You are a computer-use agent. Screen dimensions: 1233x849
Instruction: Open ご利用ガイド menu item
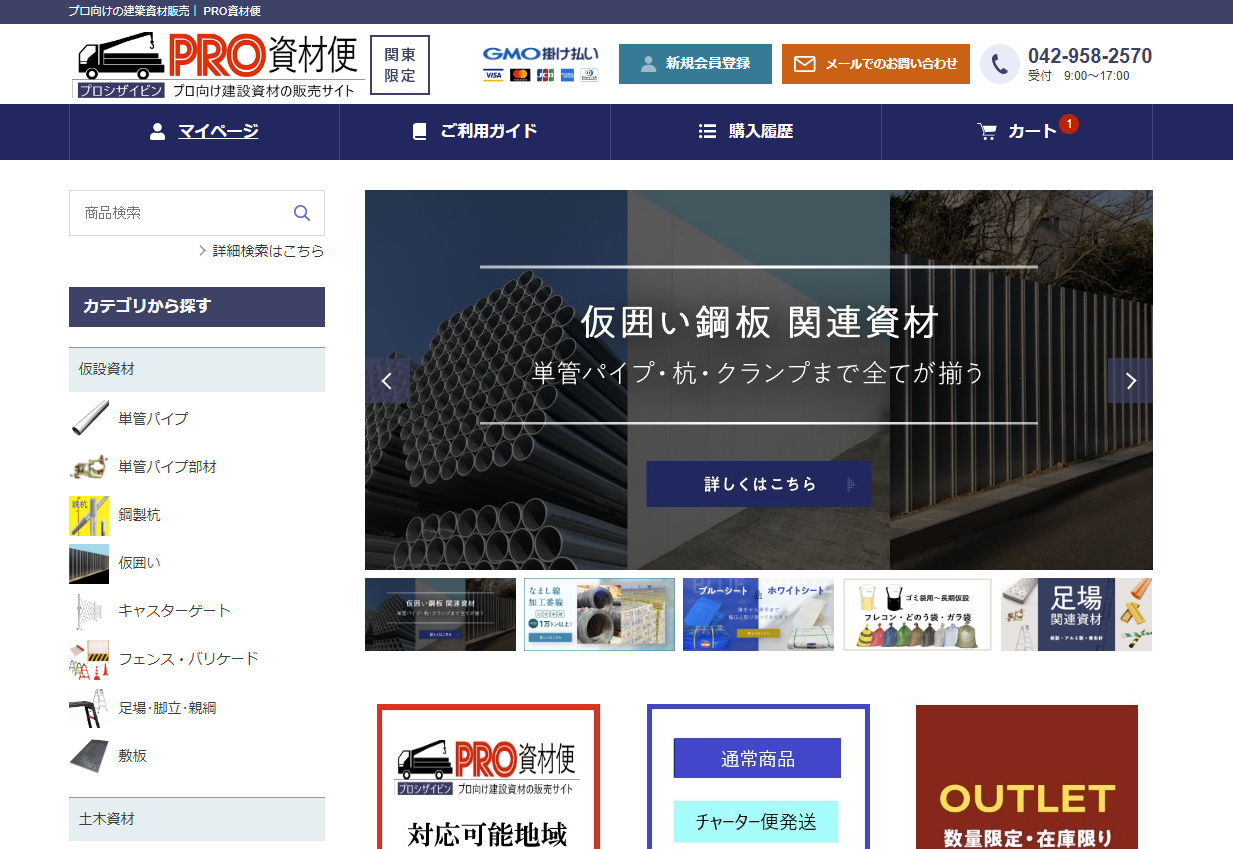coord(475,132)
